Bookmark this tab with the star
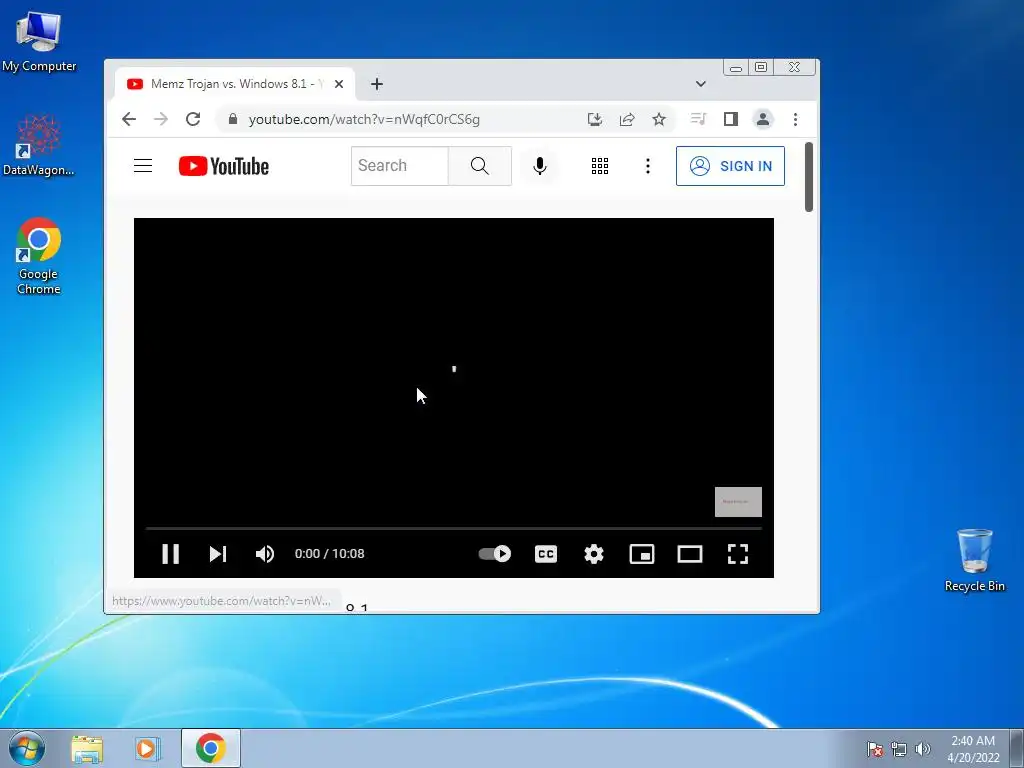This screenshot has width=1024, height=768. (x=659, y=119)
